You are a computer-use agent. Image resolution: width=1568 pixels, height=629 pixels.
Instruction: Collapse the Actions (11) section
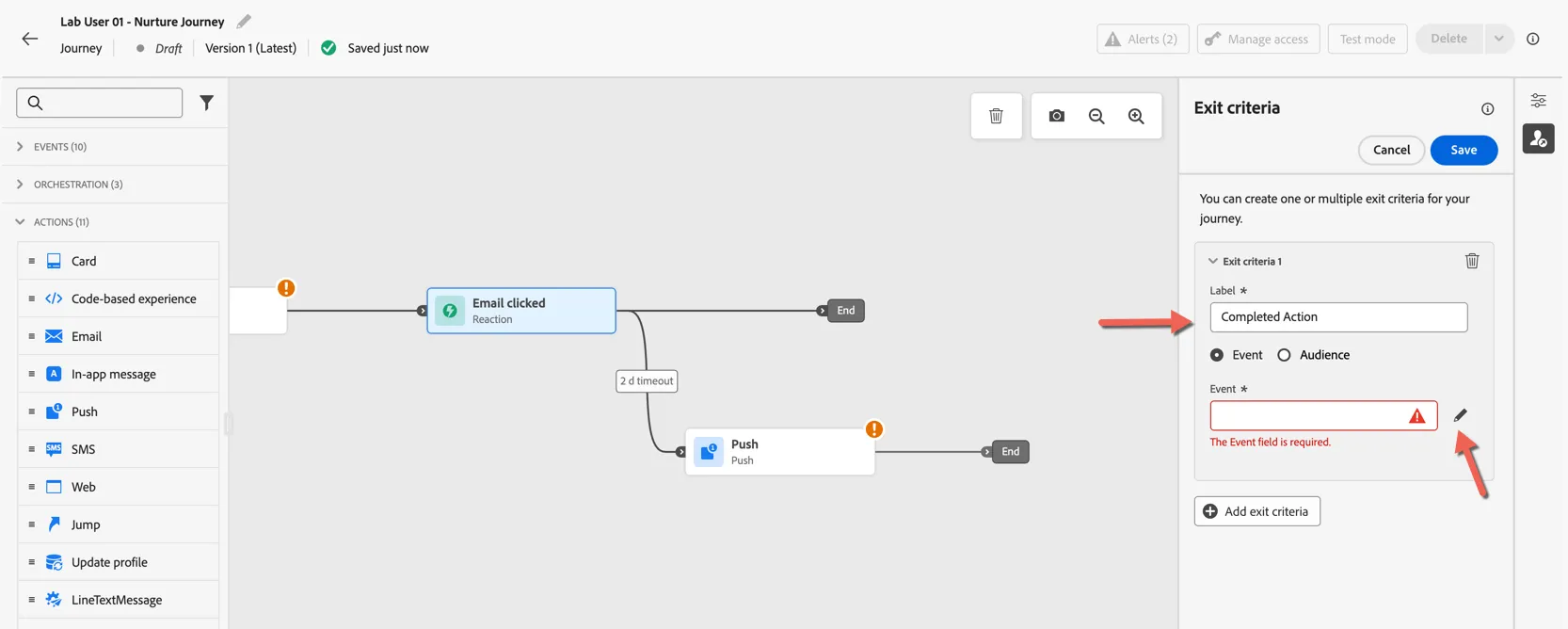click(20, 222)
